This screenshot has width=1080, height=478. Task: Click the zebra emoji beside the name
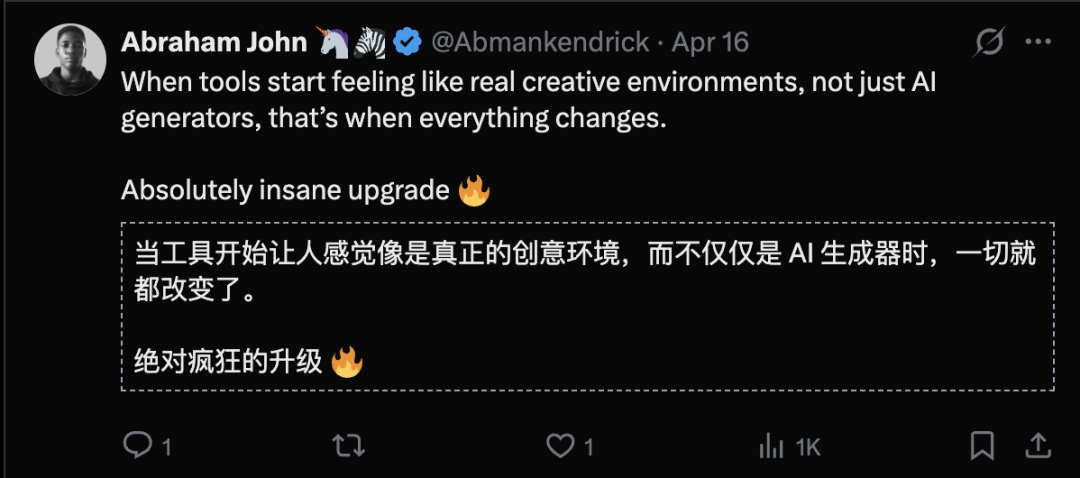point(370,43)
